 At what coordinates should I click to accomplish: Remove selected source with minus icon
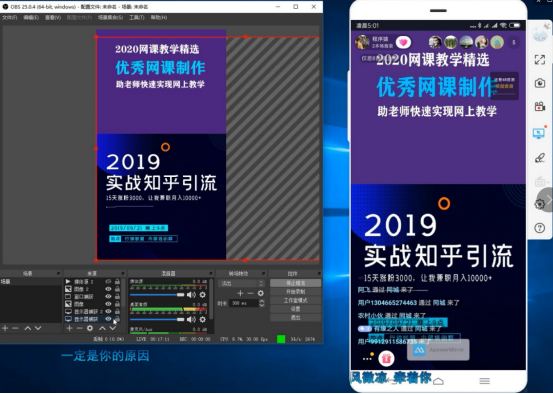(x=79, y=328)
